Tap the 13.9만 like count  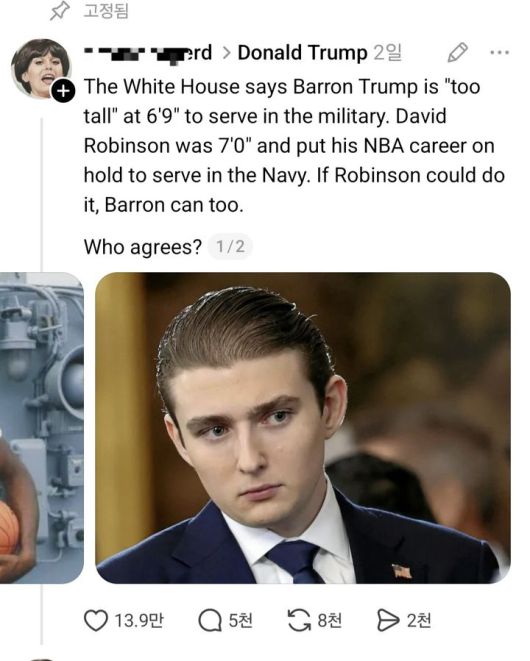tap(139, 621)
